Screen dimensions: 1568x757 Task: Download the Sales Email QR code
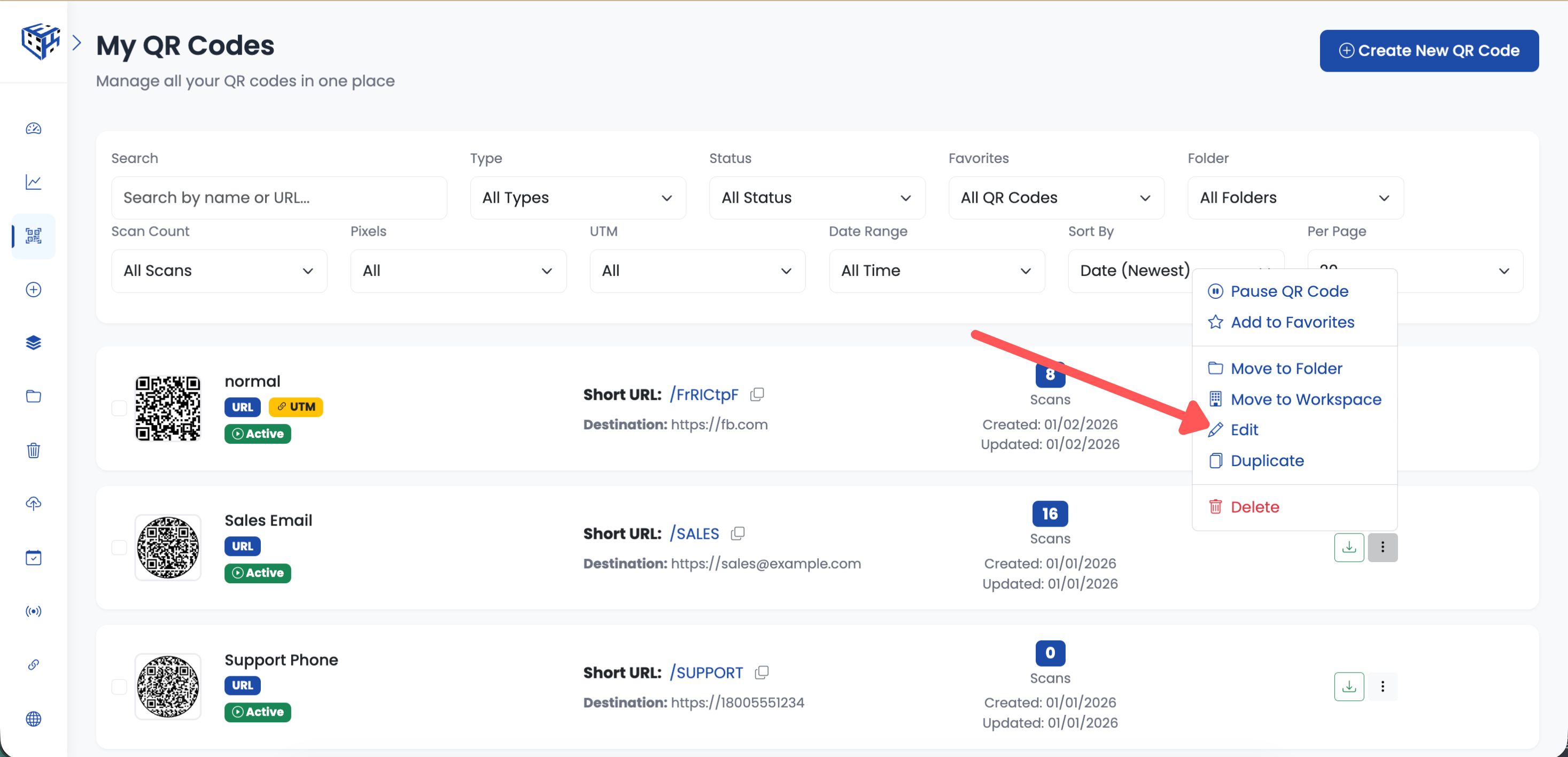point(1348,547)
